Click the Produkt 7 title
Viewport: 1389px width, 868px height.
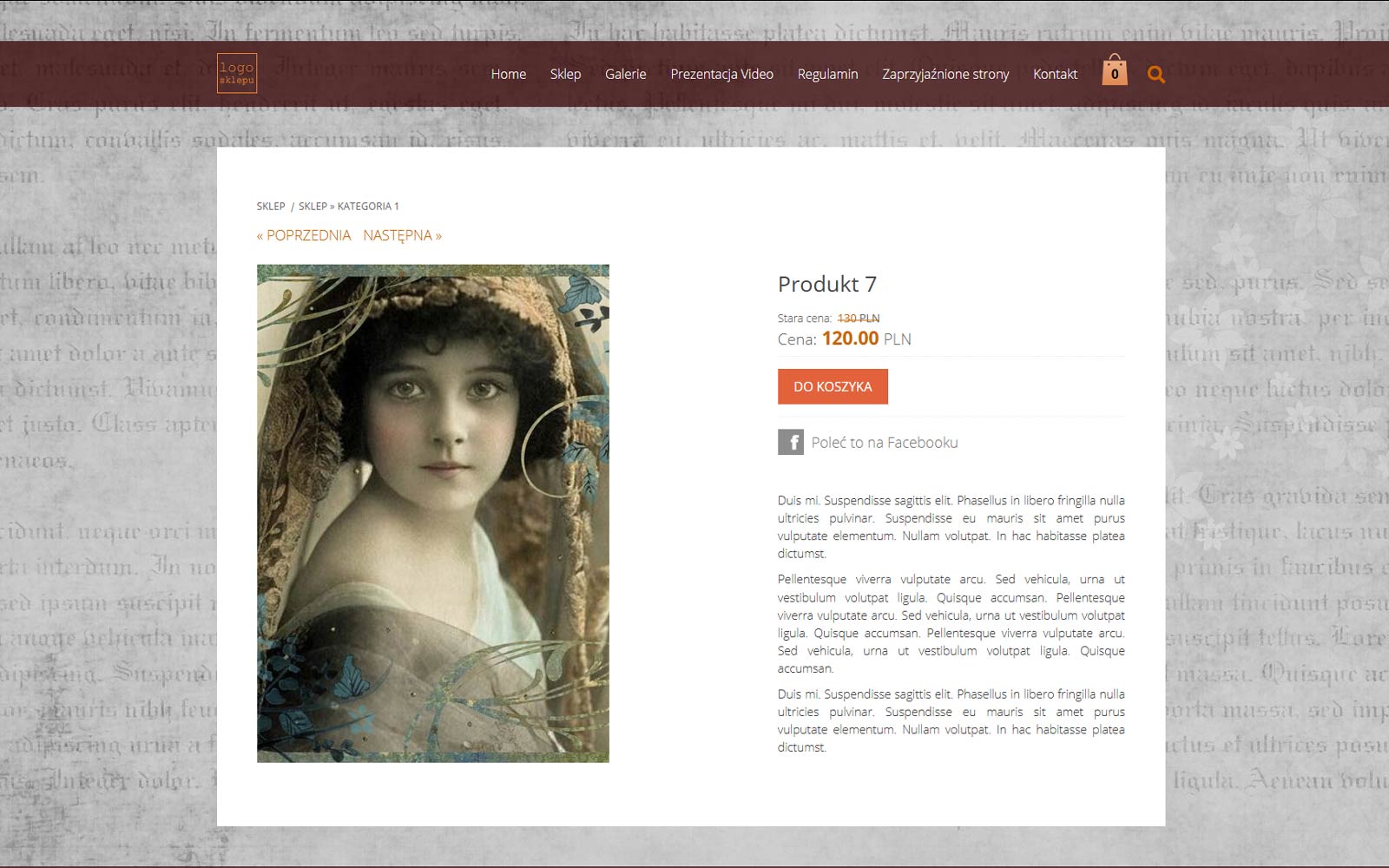coord(827,284)
